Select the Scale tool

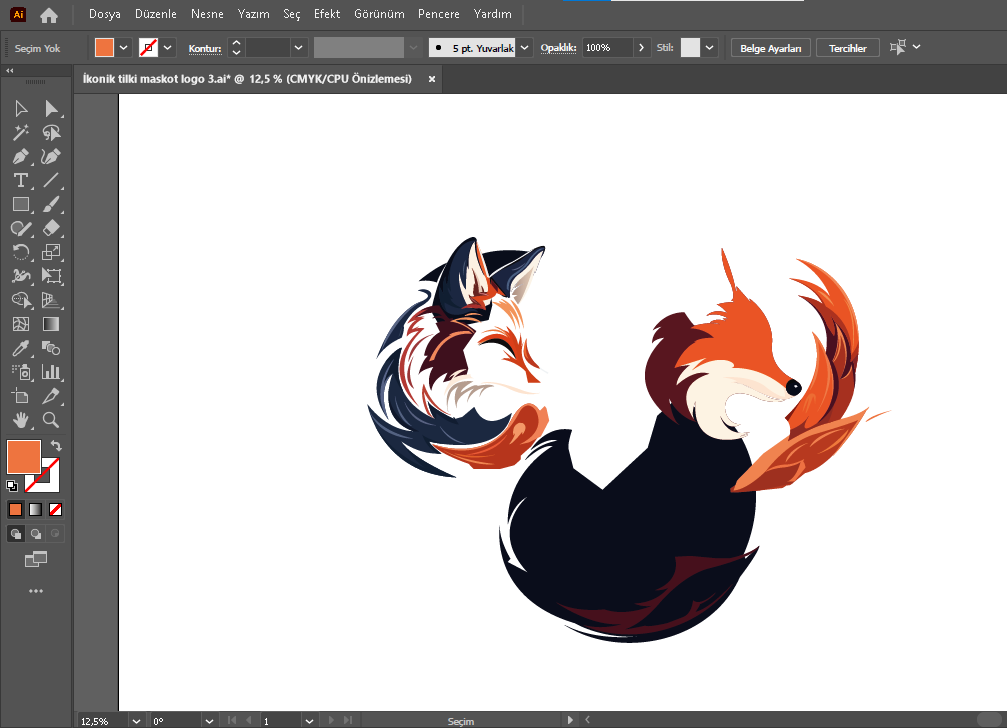pyautogui.click(x=51, y=252)
